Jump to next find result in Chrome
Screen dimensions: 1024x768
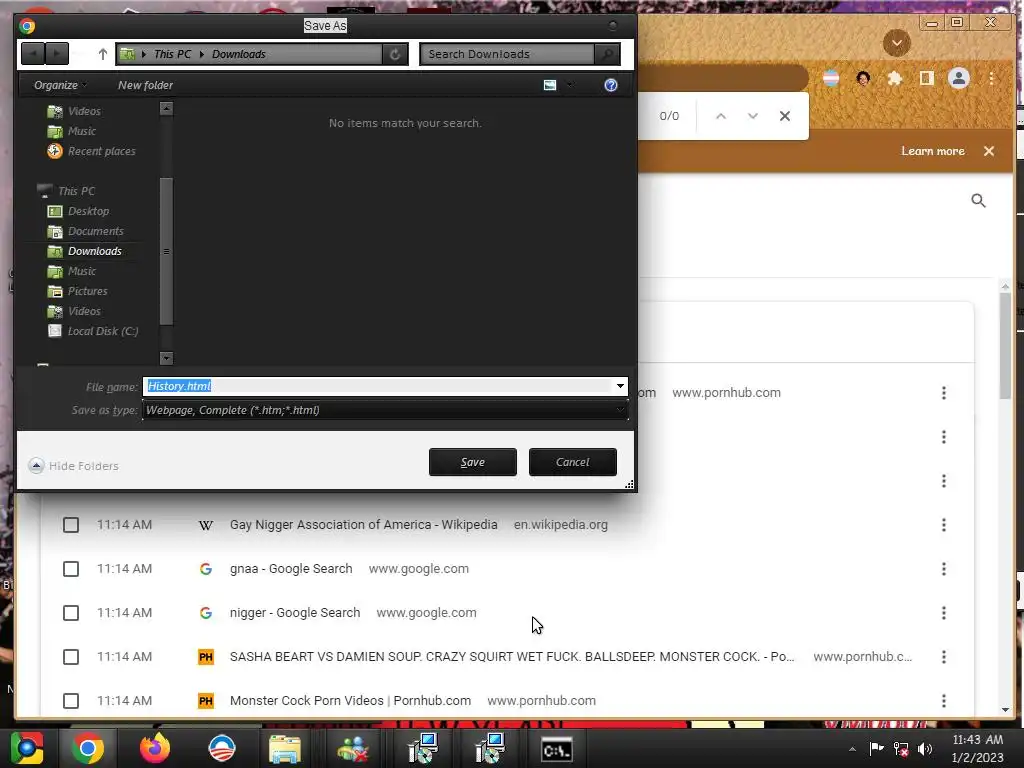(x=753, y=116)
